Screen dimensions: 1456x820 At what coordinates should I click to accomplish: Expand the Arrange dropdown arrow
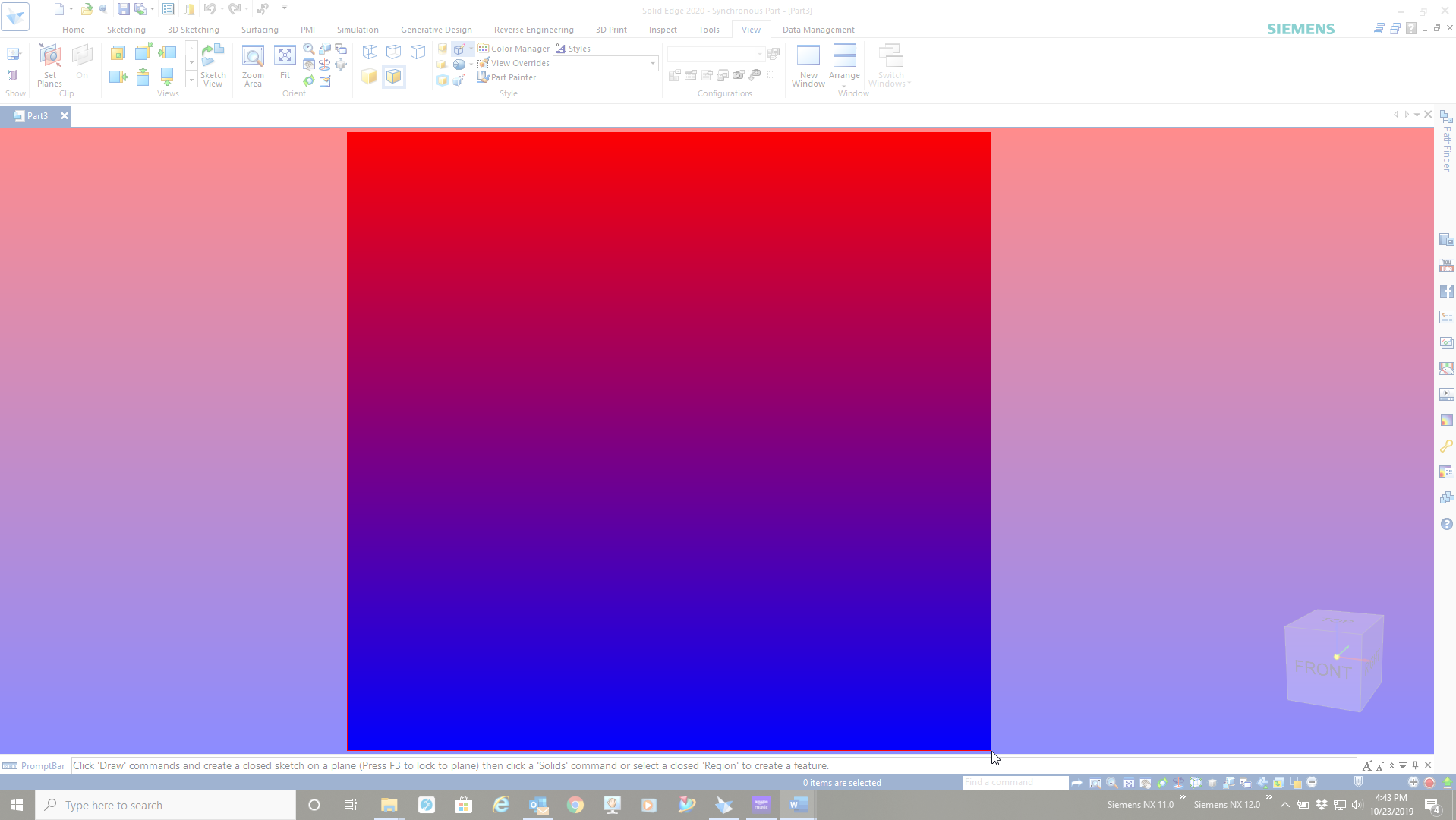[x=844, y=84]
